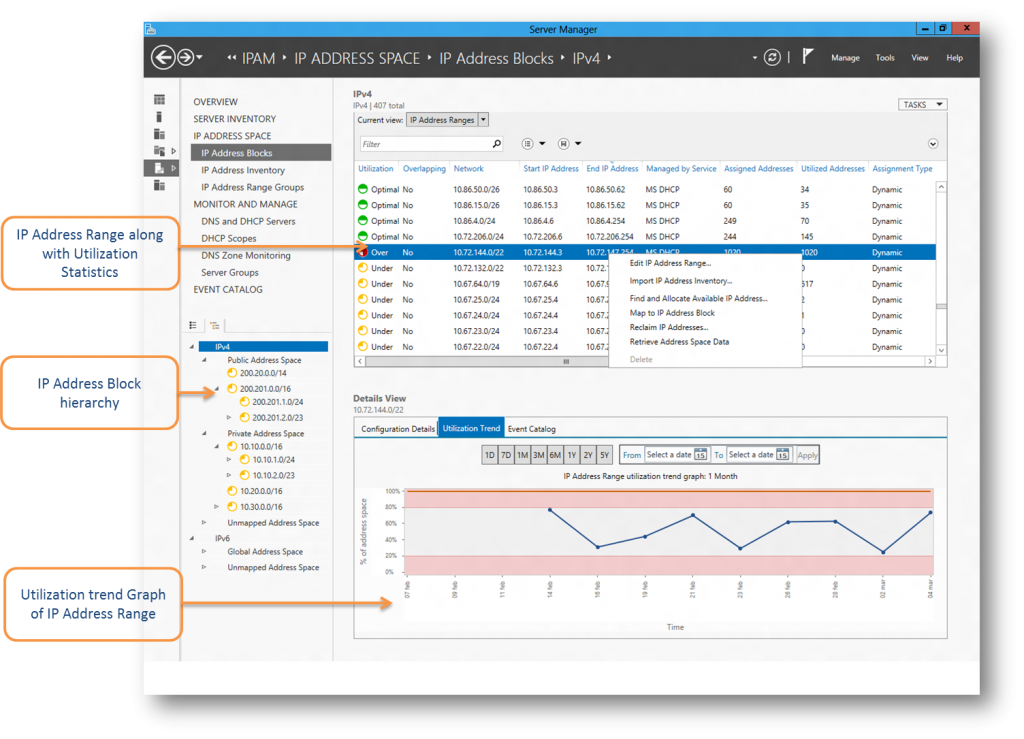
Task: Set trend range with the 5Y button
Action: 604,455
